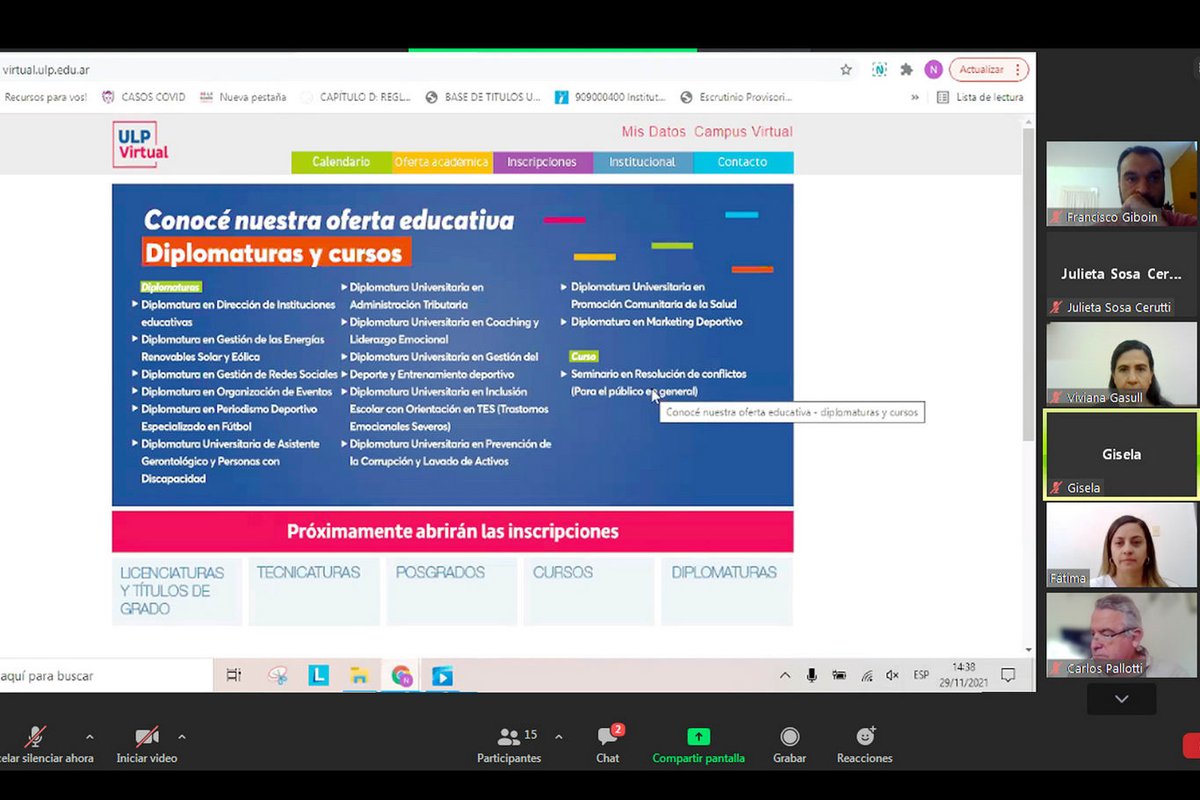Select the Institucional tab

pos(642,162)
